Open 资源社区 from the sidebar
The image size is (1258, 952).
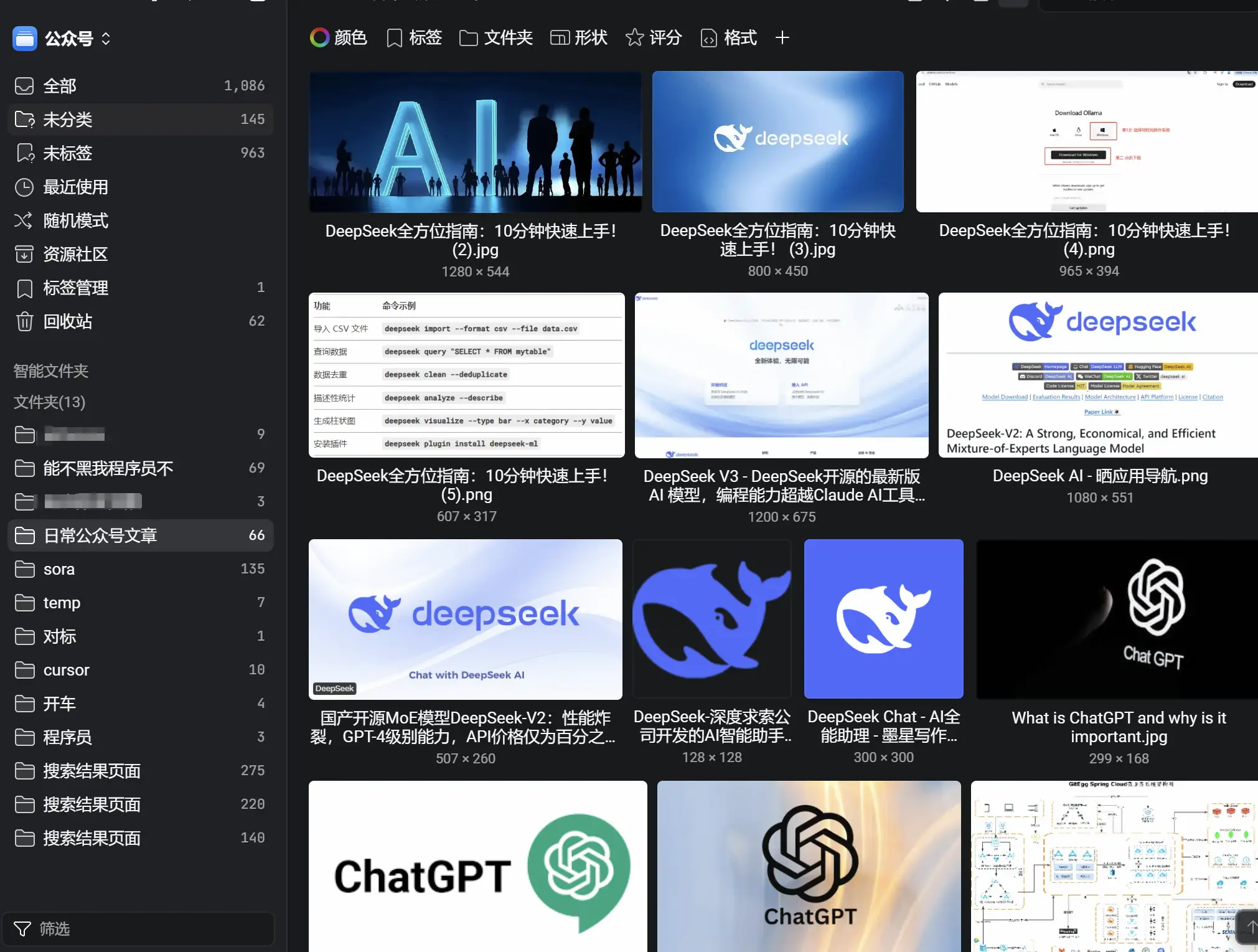click(140, 254)
